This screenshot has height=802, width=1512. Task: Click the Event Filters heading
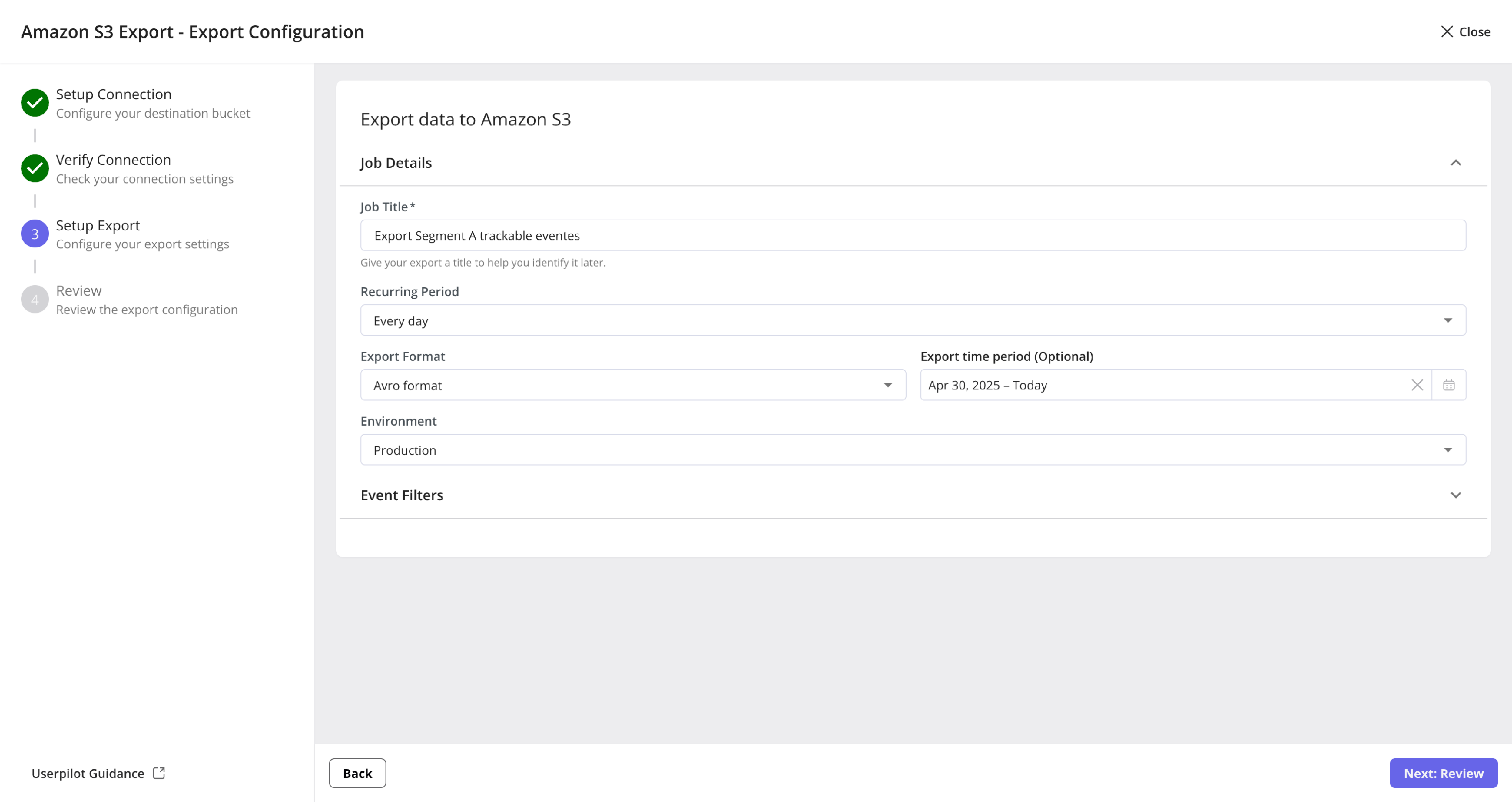(402, 495)
